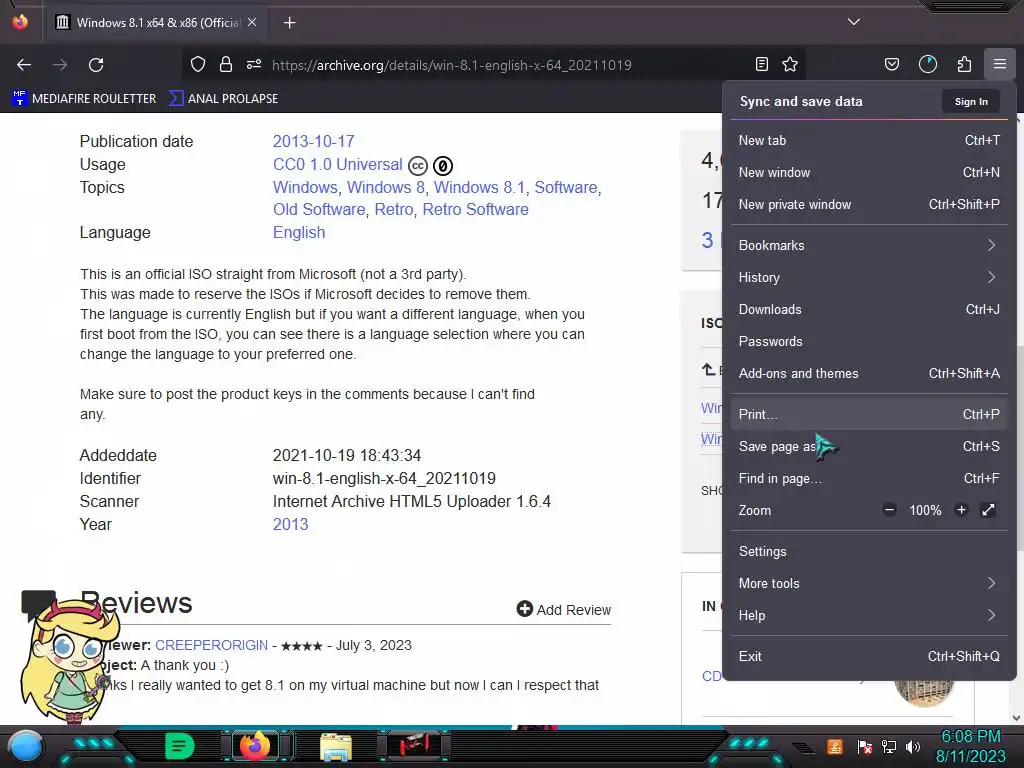Viewport: 1024px width, 768px height.
Task: Open the red app on taskbar
Action: [414, 746]
